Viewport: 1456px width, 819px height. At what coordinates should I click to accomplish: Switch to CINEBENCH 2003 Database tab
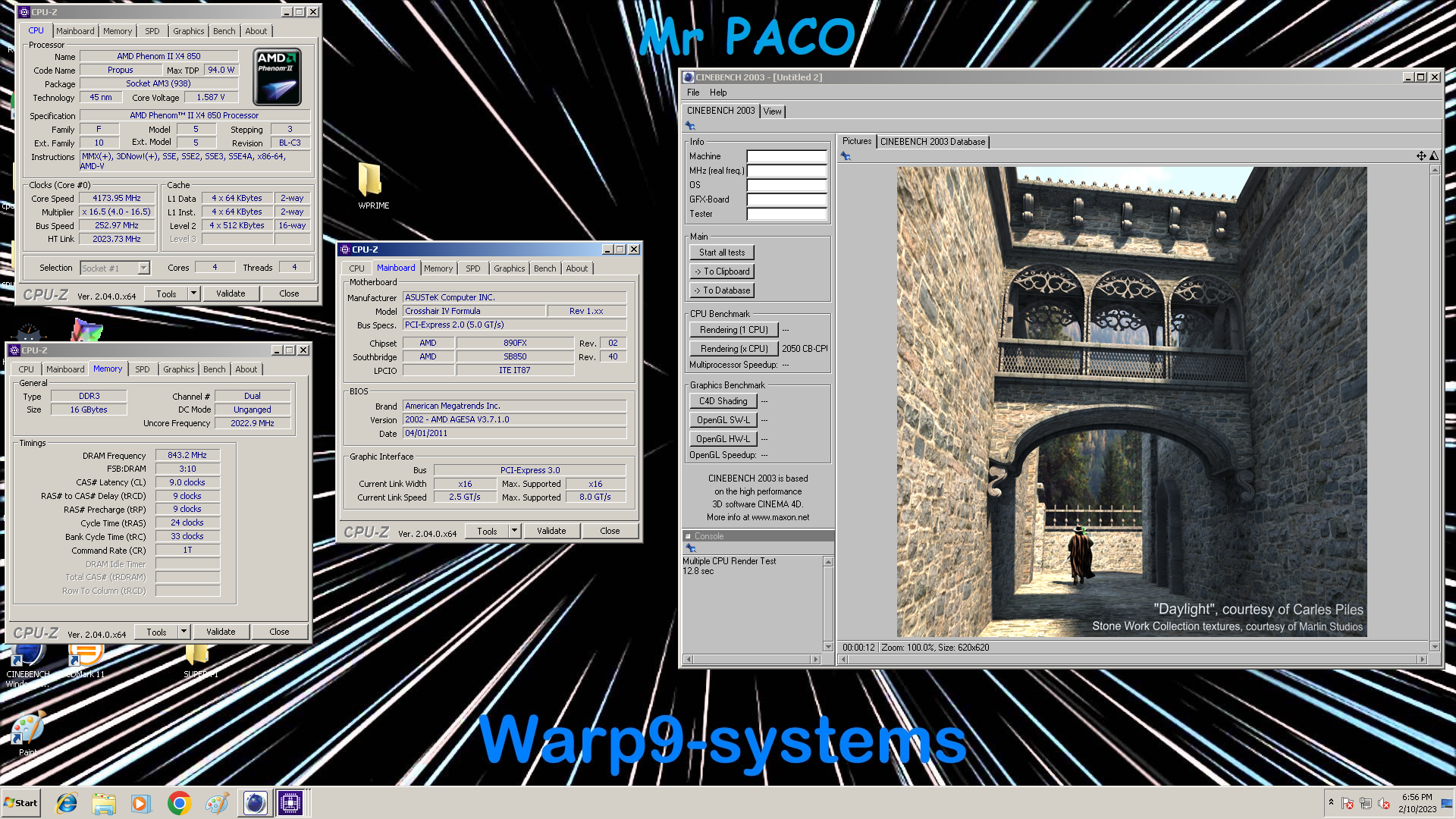[933, 142]
